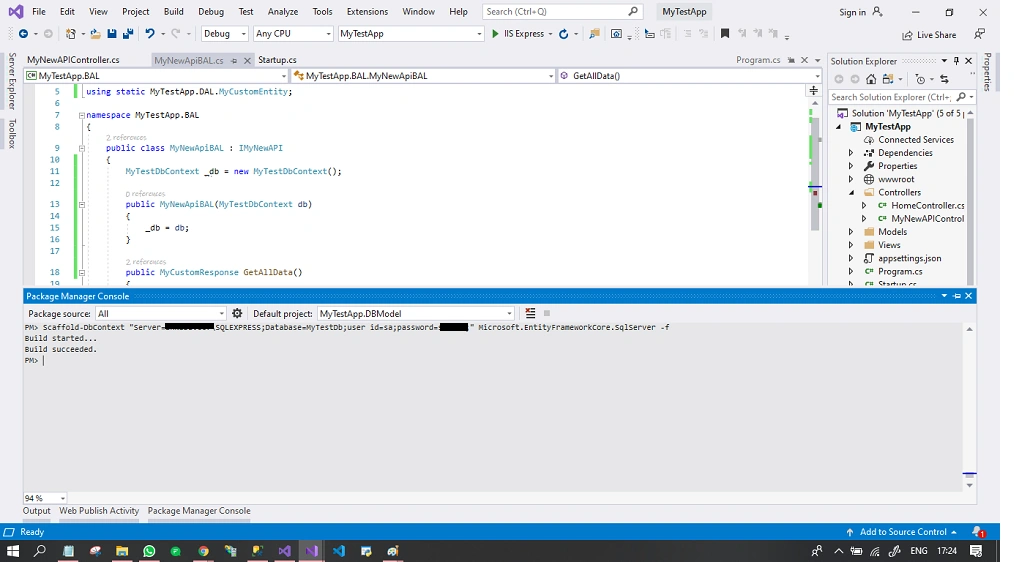Expand the Dependencies node
Viewport: 1014px width, 562px height.
(x=851, y=153)
